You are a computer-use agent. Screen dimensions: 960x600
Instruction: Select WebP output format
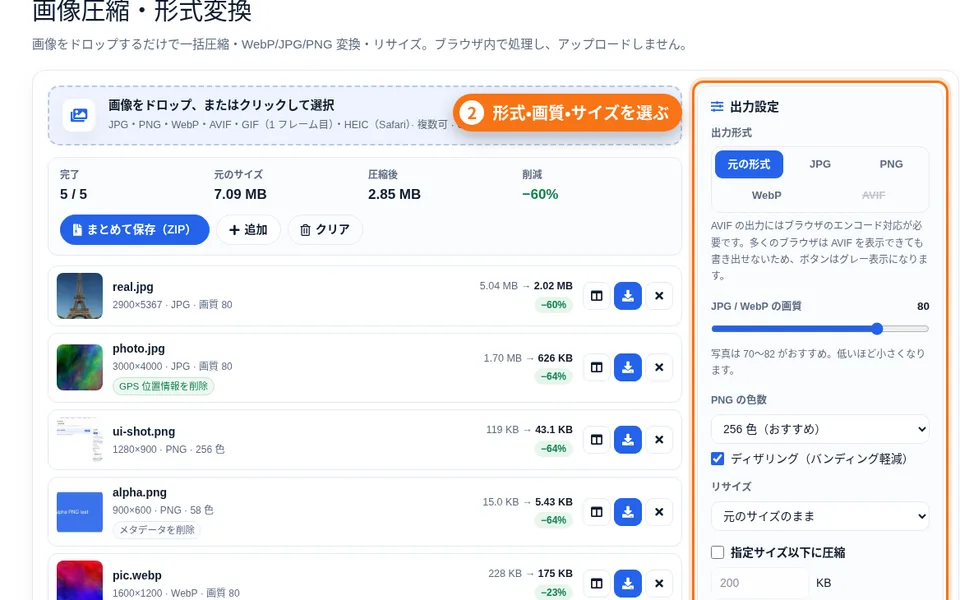(x=767, y=195)
